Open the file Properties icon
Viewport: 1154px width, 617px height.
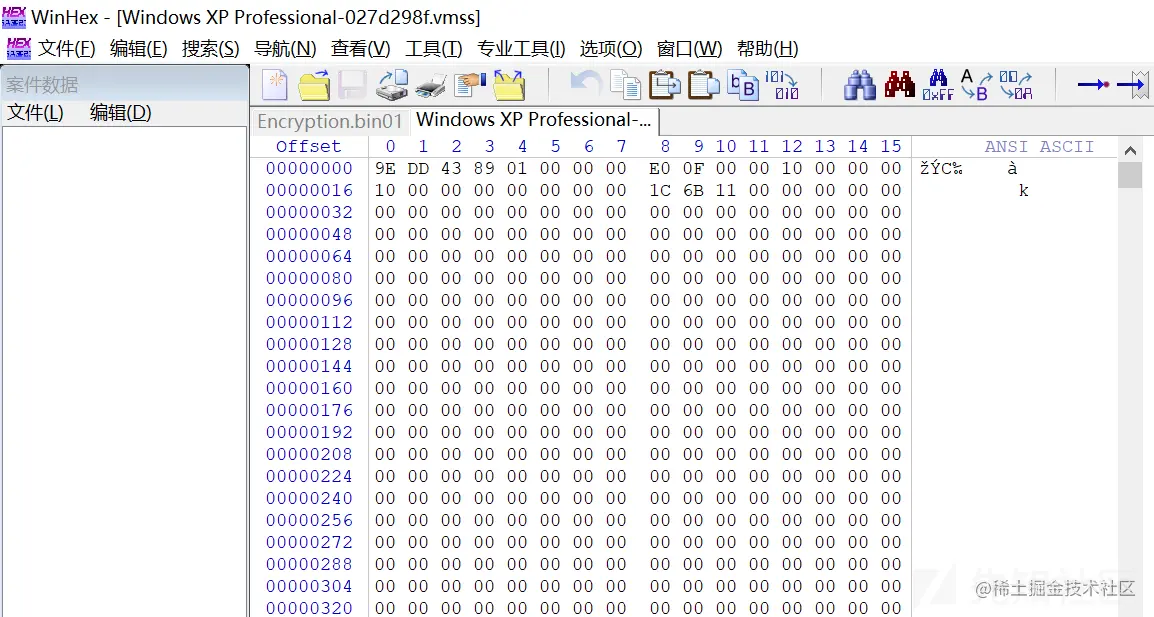coord(470,85)
